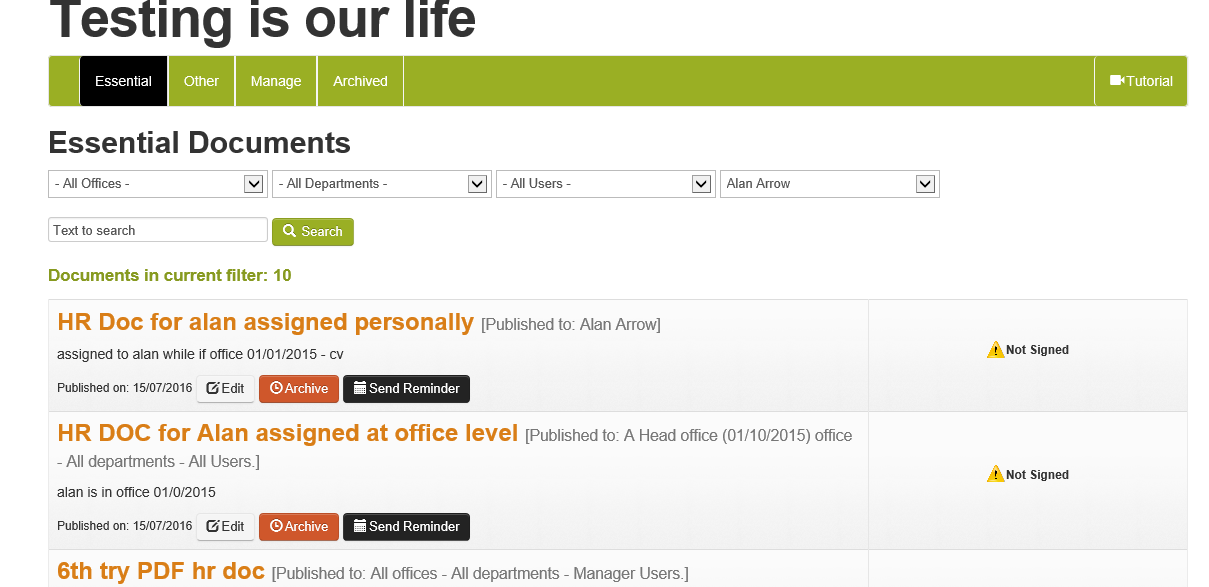Click Edit pencil icon for office level doc
1209x587 pixels.
[x=213, y=526]
